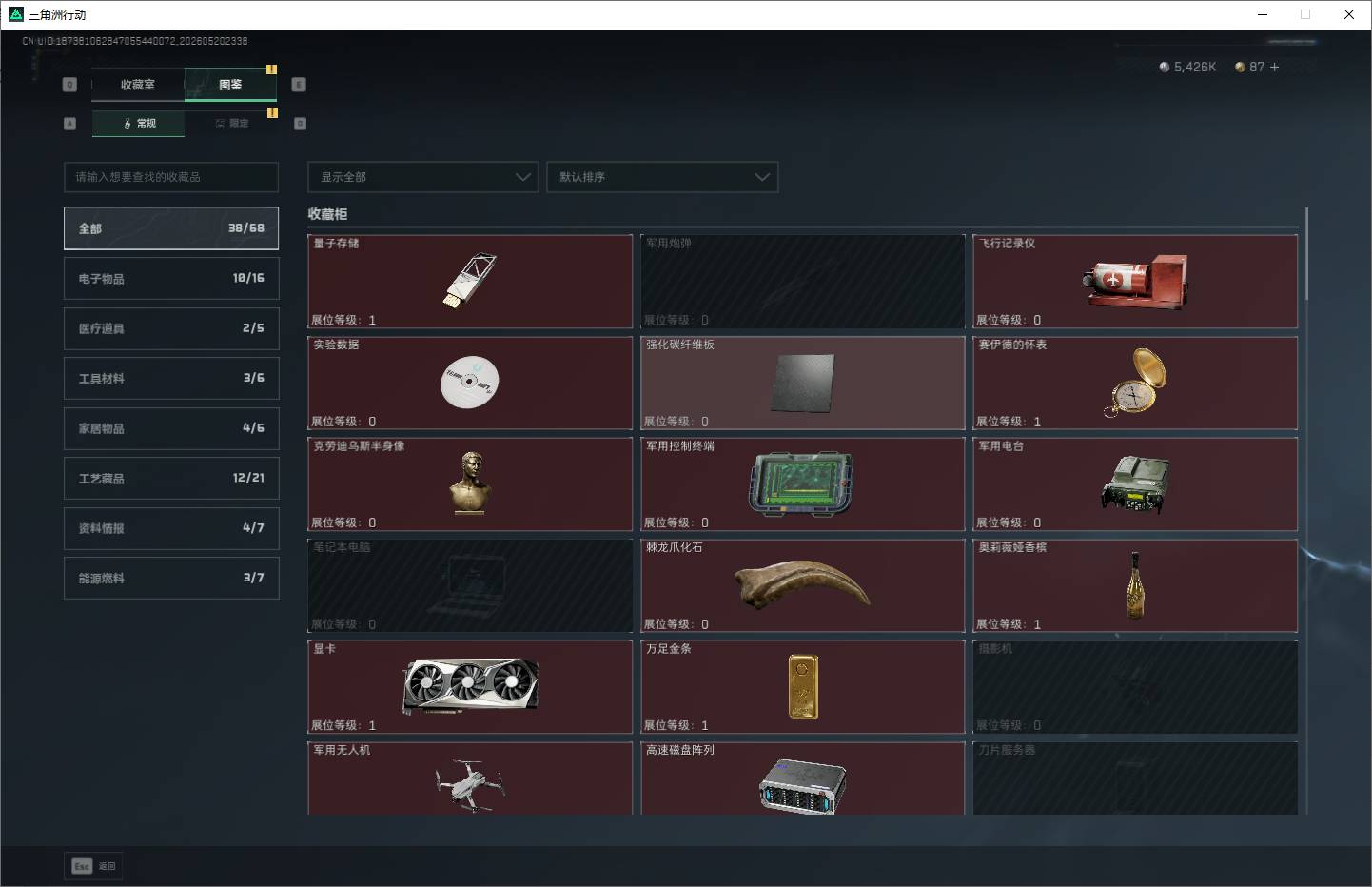1372x887 pixels.
Task: Click the collection list vertical scrollbar
Action: (x=1306, y=254)
